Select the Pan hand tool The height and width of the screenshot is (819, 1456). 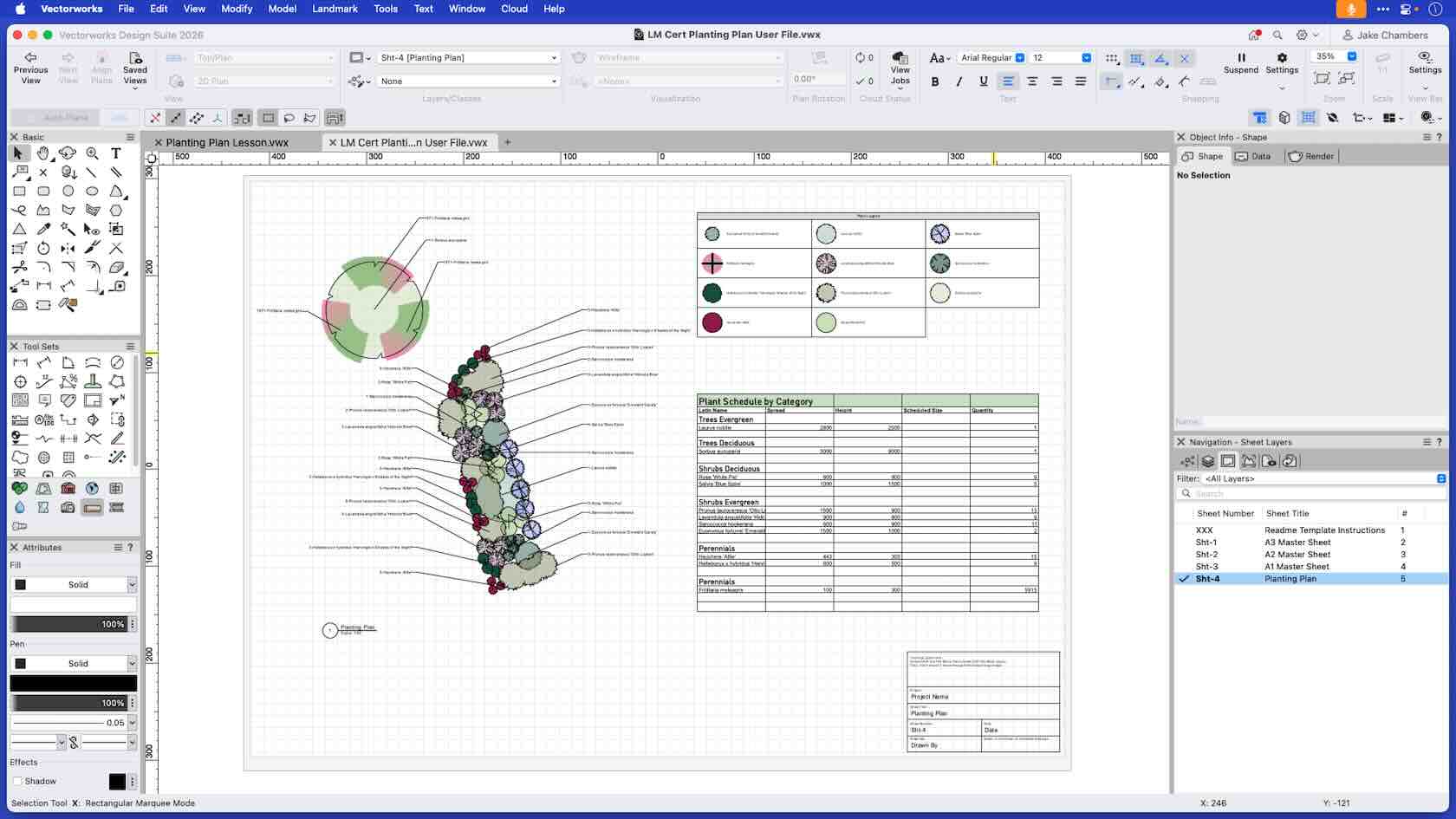tap(42, 153)
